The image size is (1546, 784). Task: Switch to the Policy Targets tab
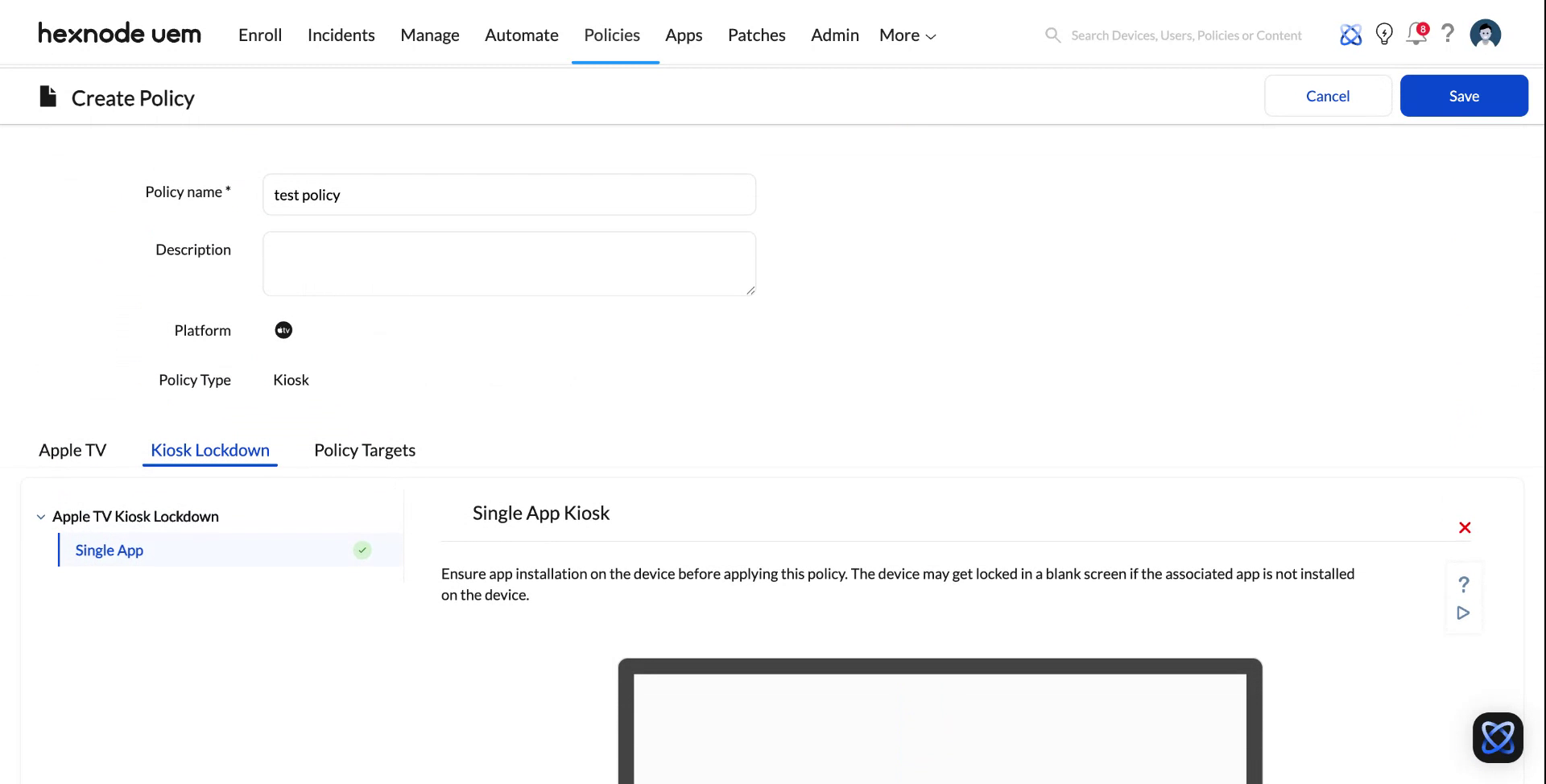point(364,450)
